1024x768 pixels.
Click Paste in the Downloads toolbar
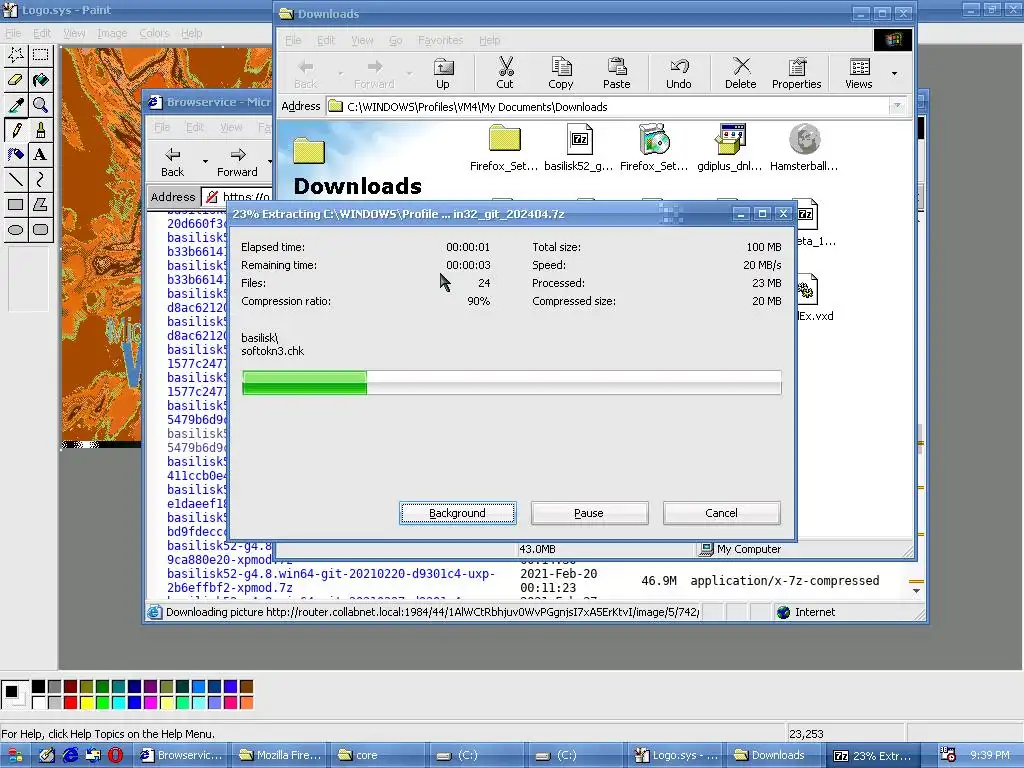616,73
